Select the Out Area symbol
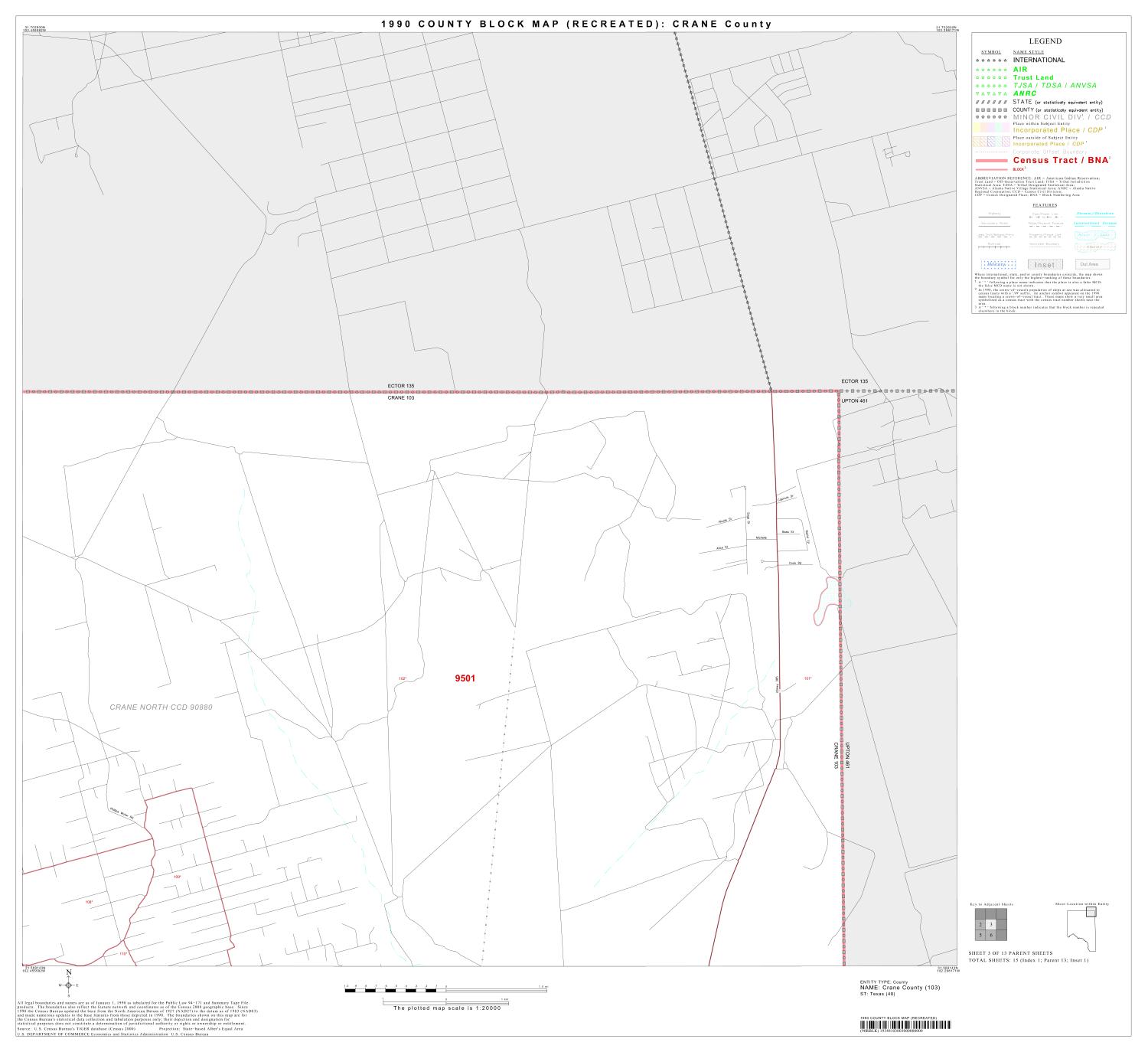1148x1052 pixels. click(x=1093, y=263)
